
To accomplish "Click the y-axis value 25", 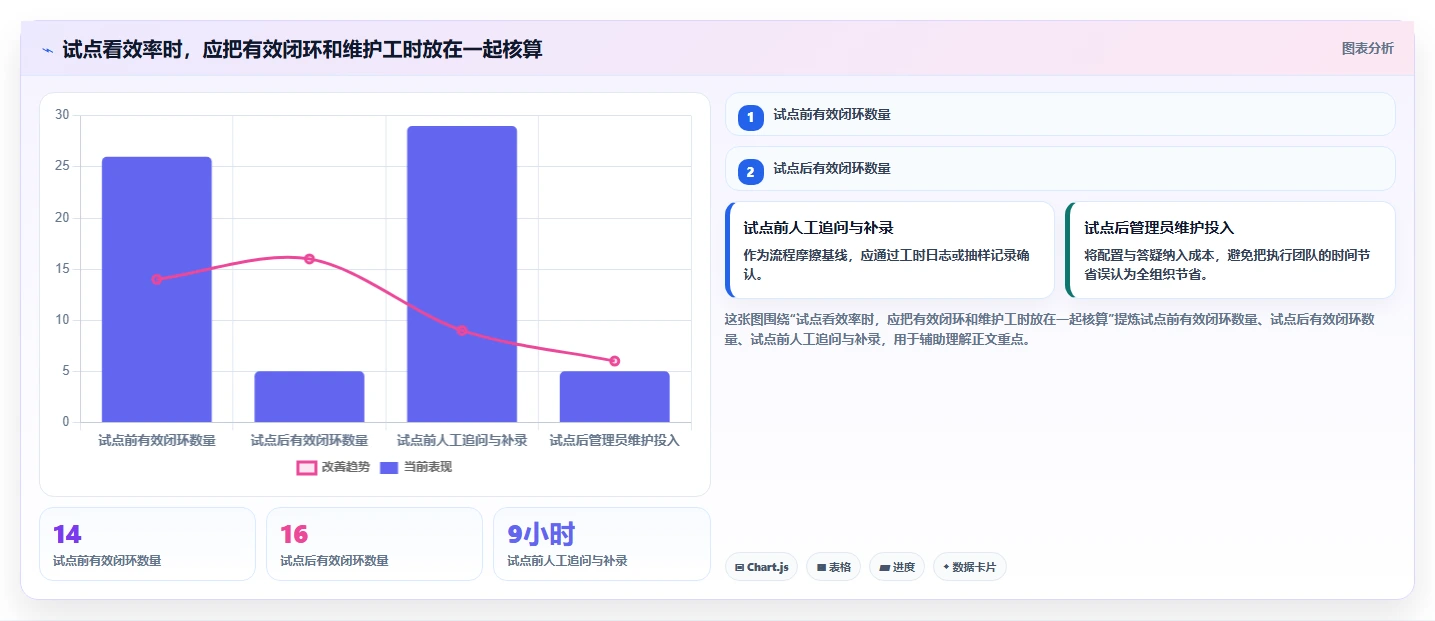I will click(62, 166).
